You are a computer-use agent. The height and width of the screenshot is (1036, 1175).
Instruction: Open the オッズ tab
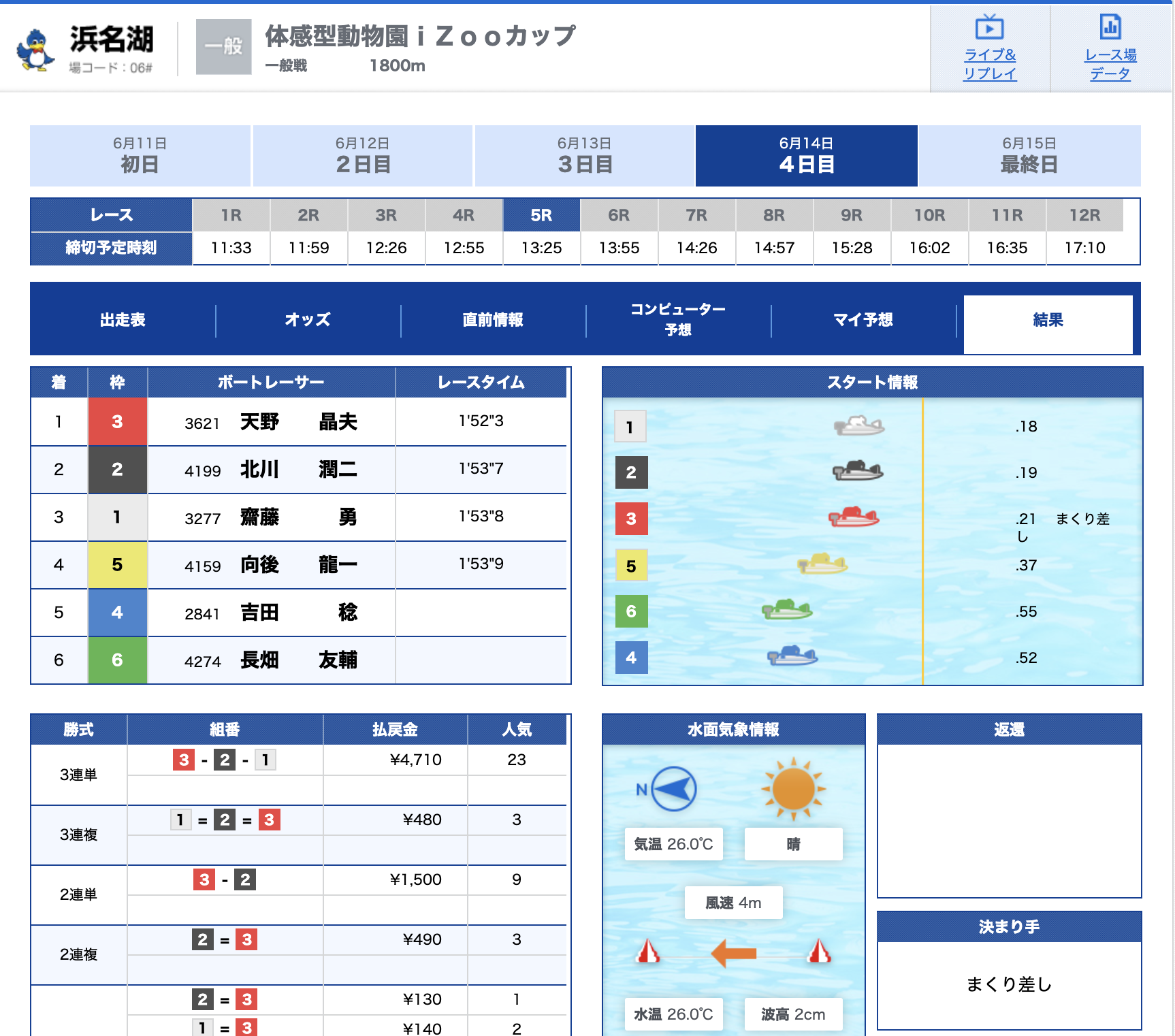click(308, 320)
